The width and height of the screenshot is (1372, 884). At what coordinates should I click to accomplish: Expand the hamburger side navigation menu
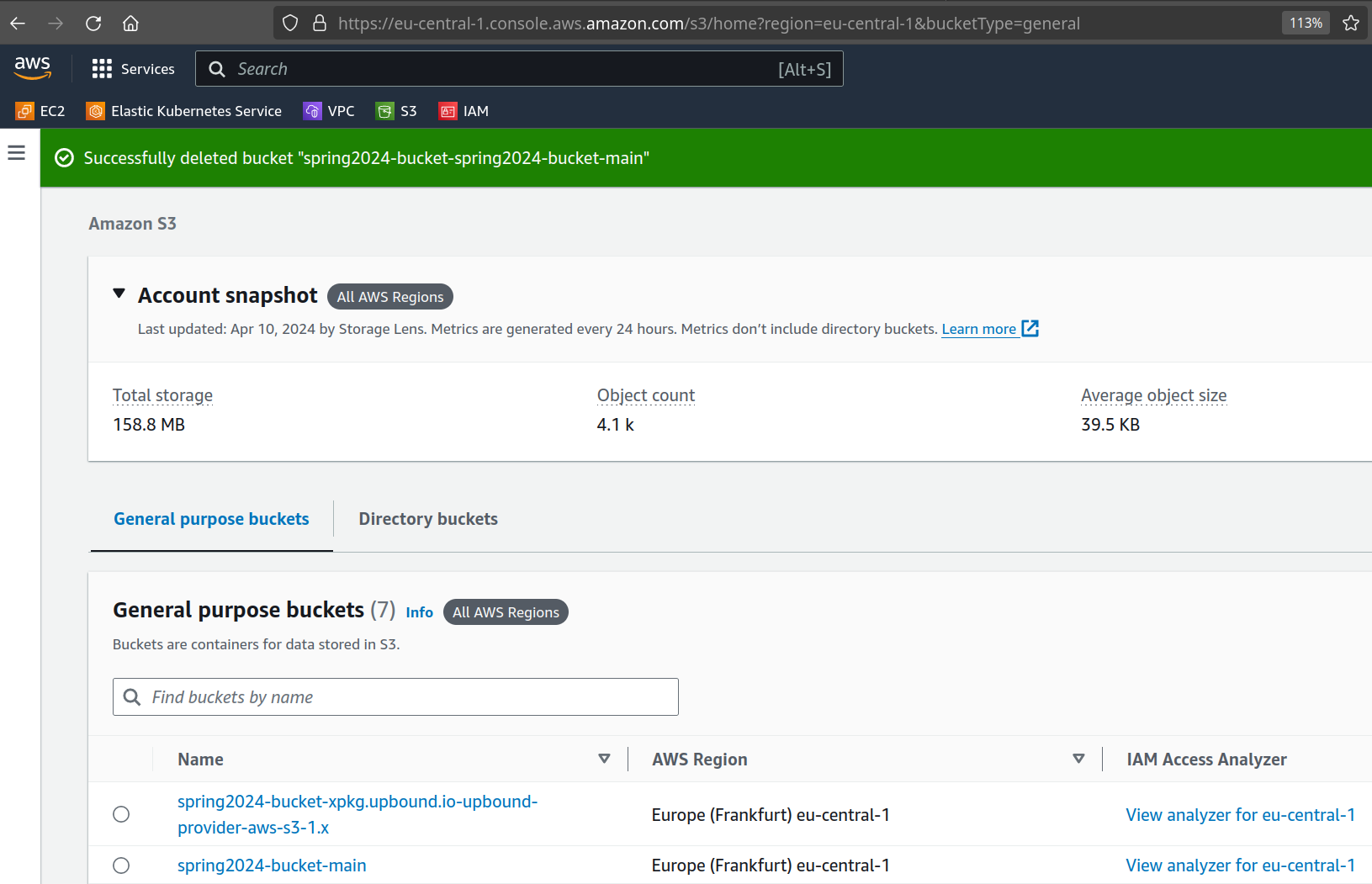(17, 152)
